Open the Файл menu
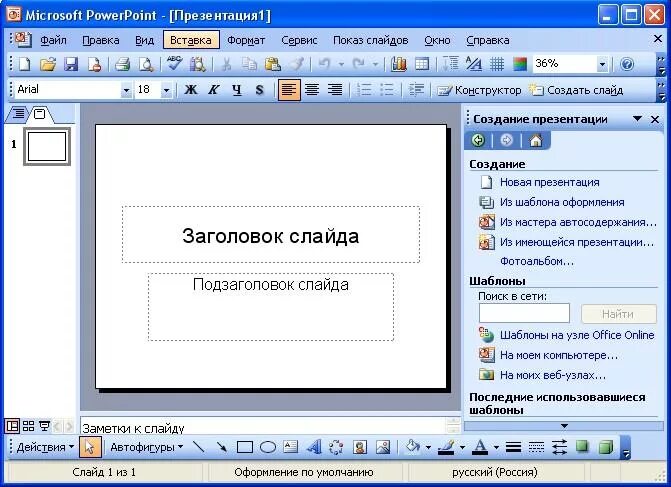This screenshot has width=671, height=487. [53, 40]
